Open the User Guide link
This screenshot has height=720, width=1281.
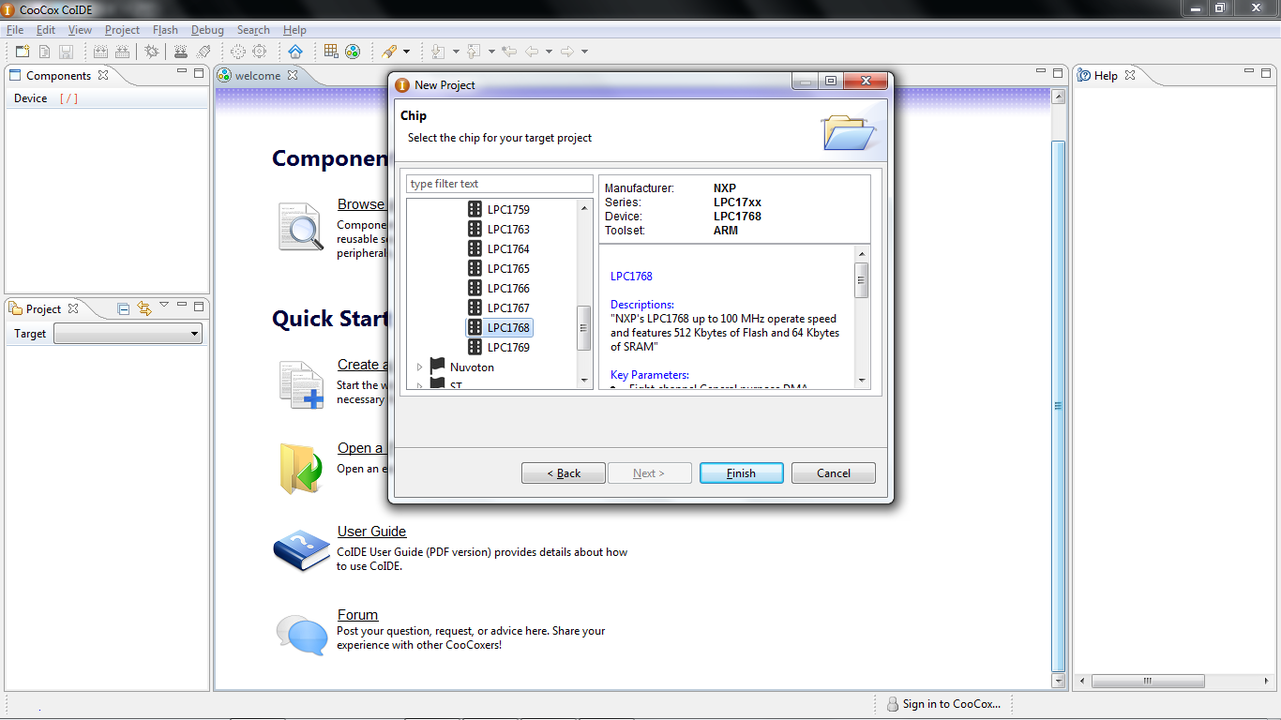(372, 531)
